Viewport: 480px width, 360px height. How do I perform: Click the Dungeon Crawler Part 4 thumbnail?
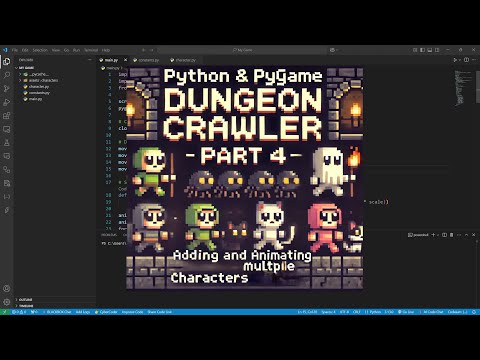click(x=245, y=178)
